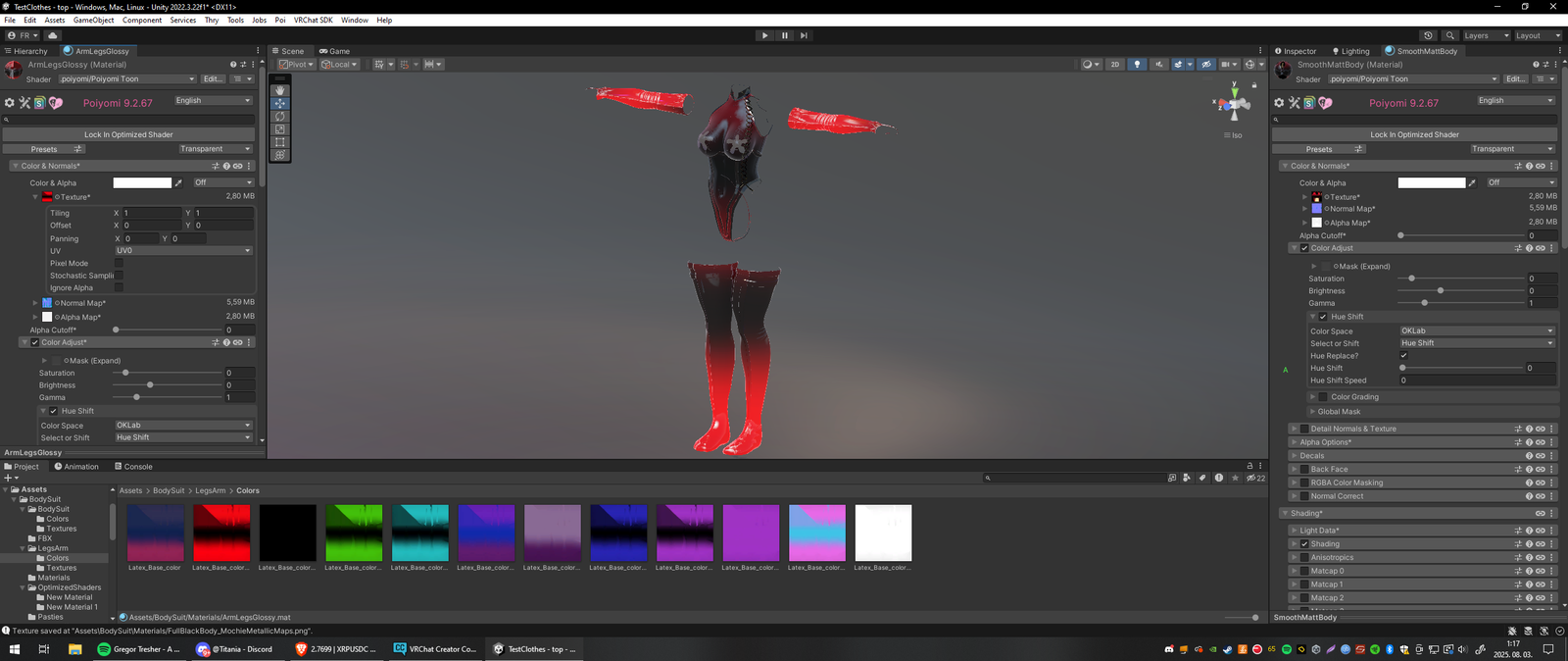Open Scene draw mode (shading) dropdown

coord(1090,65)
